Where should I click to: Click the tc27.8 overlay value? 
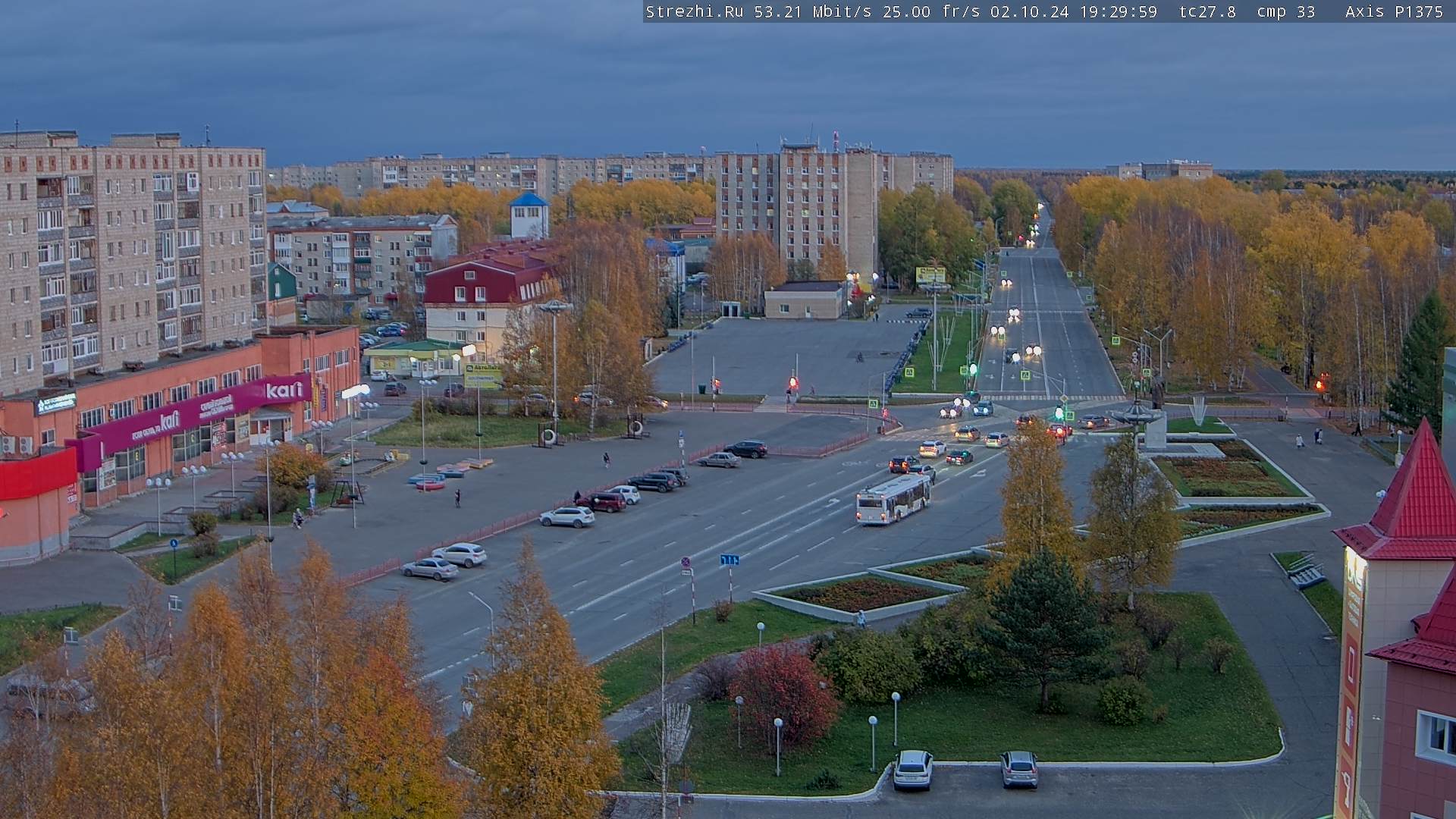tap(1207, 11)
